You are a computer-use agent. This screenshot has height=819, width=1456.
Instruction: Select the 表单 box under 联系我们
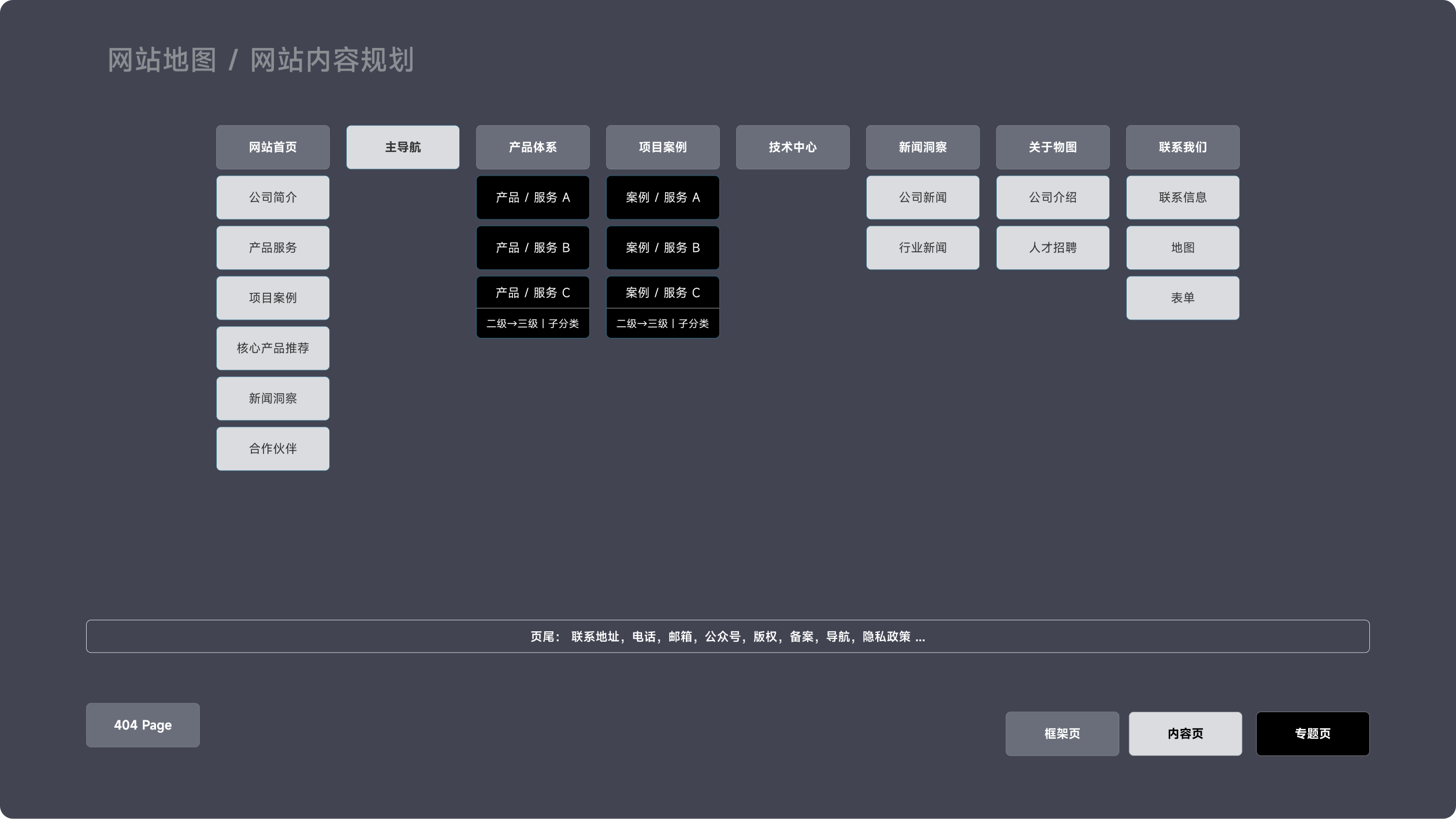[1183, 298]
